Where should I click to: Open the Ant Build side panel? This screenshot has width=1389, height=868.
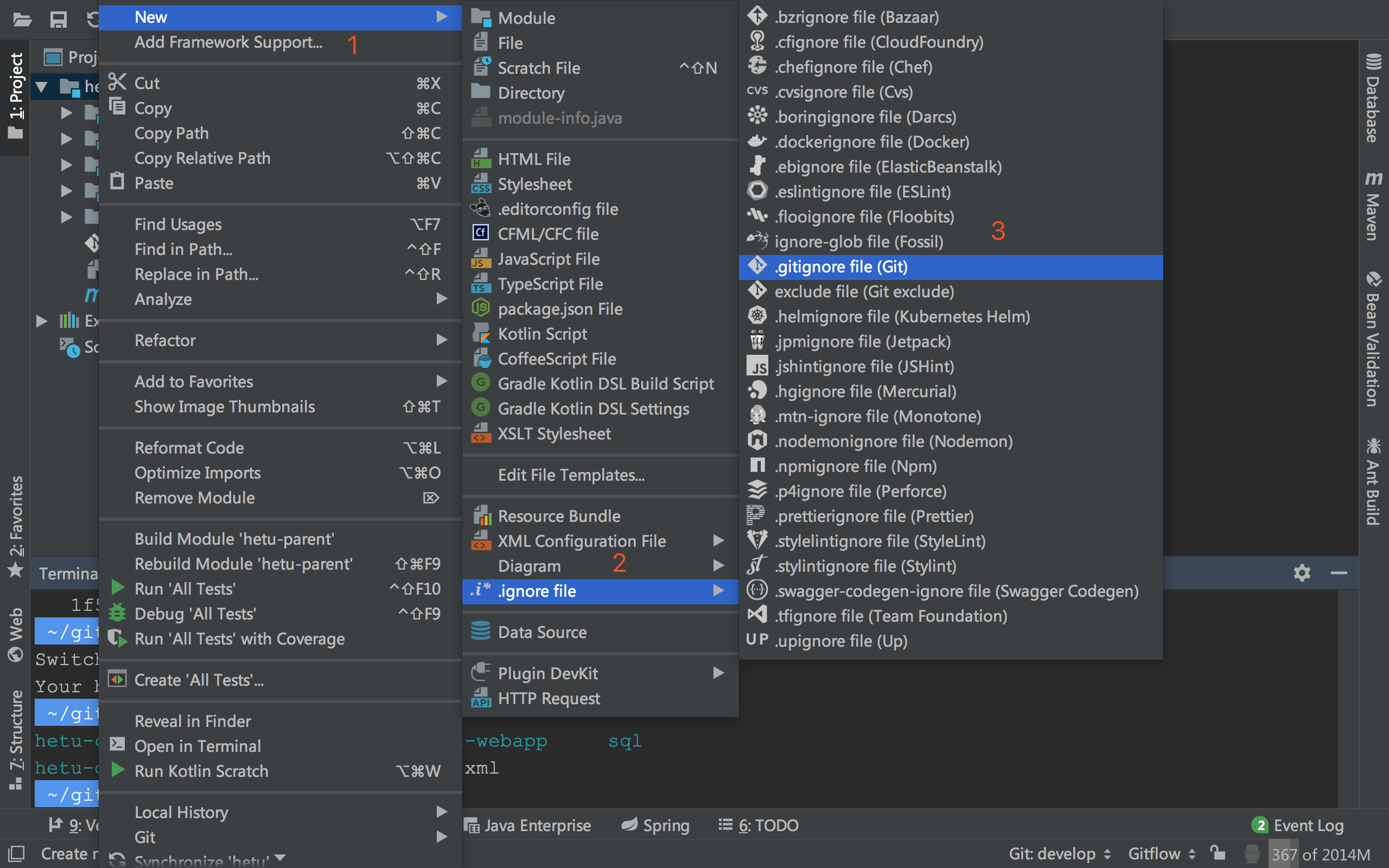pos(1373,481)
